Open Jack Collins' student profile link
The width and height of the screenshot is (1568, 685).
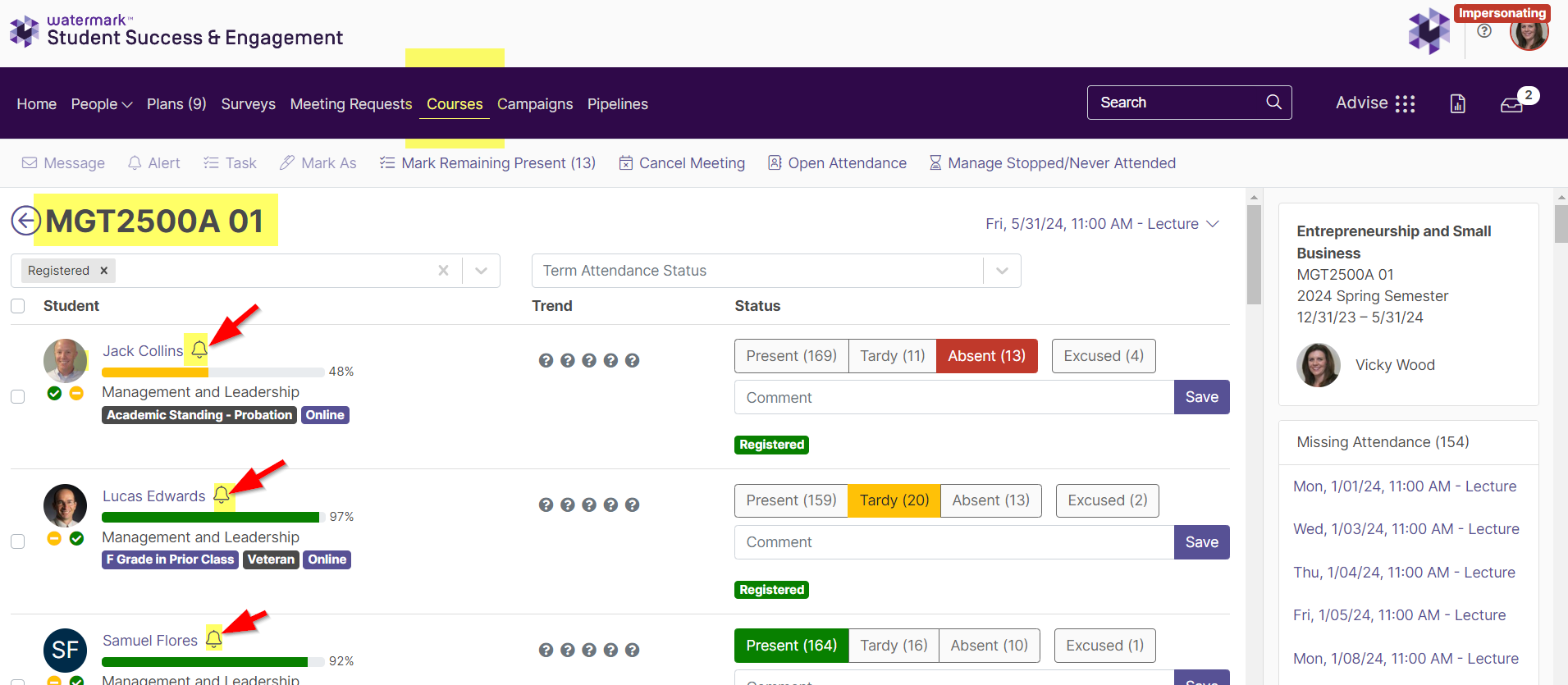click(143, 350)
